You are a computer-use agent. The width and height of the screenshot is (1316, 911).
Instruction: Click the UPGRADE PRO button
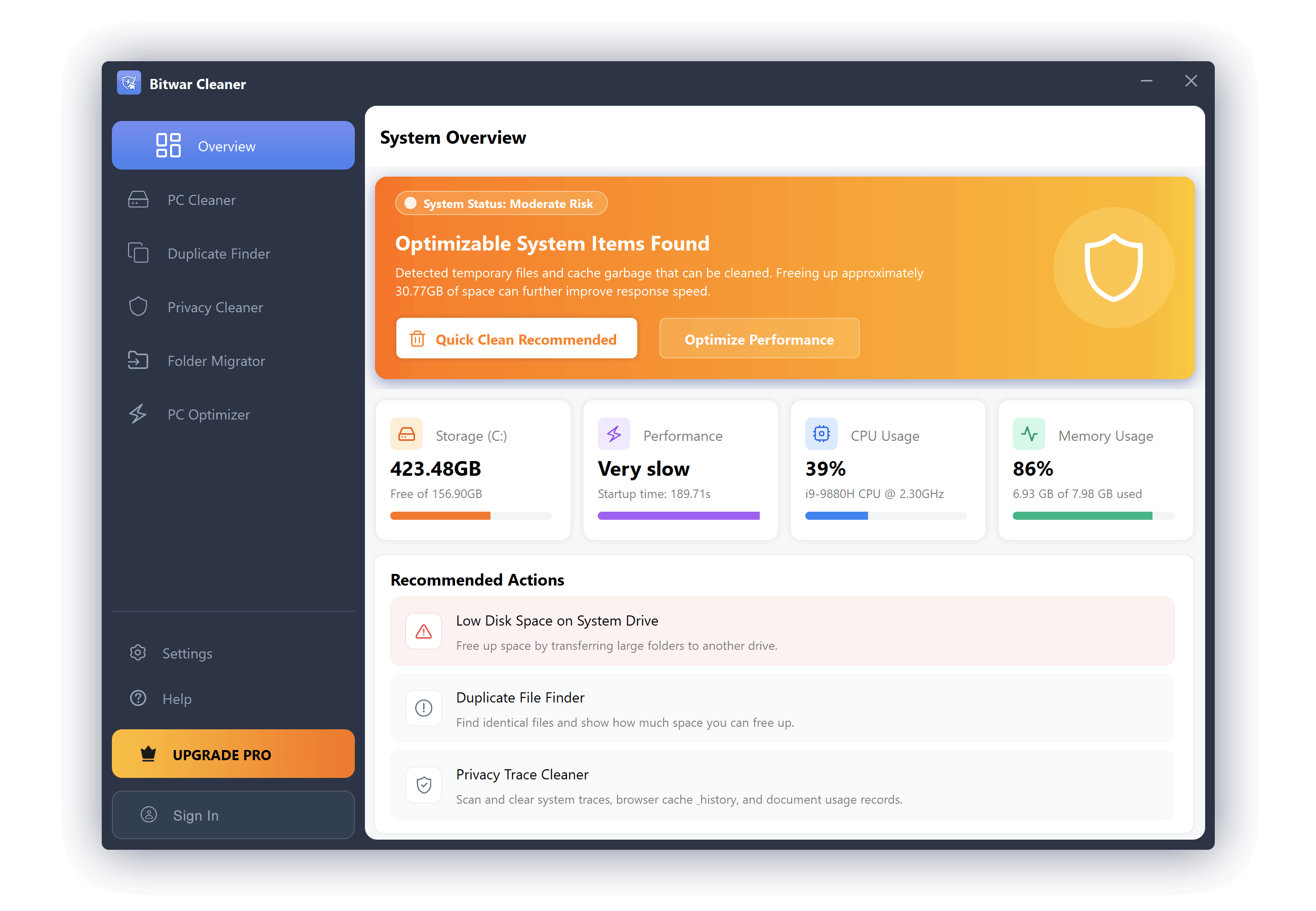coord(233,754)
